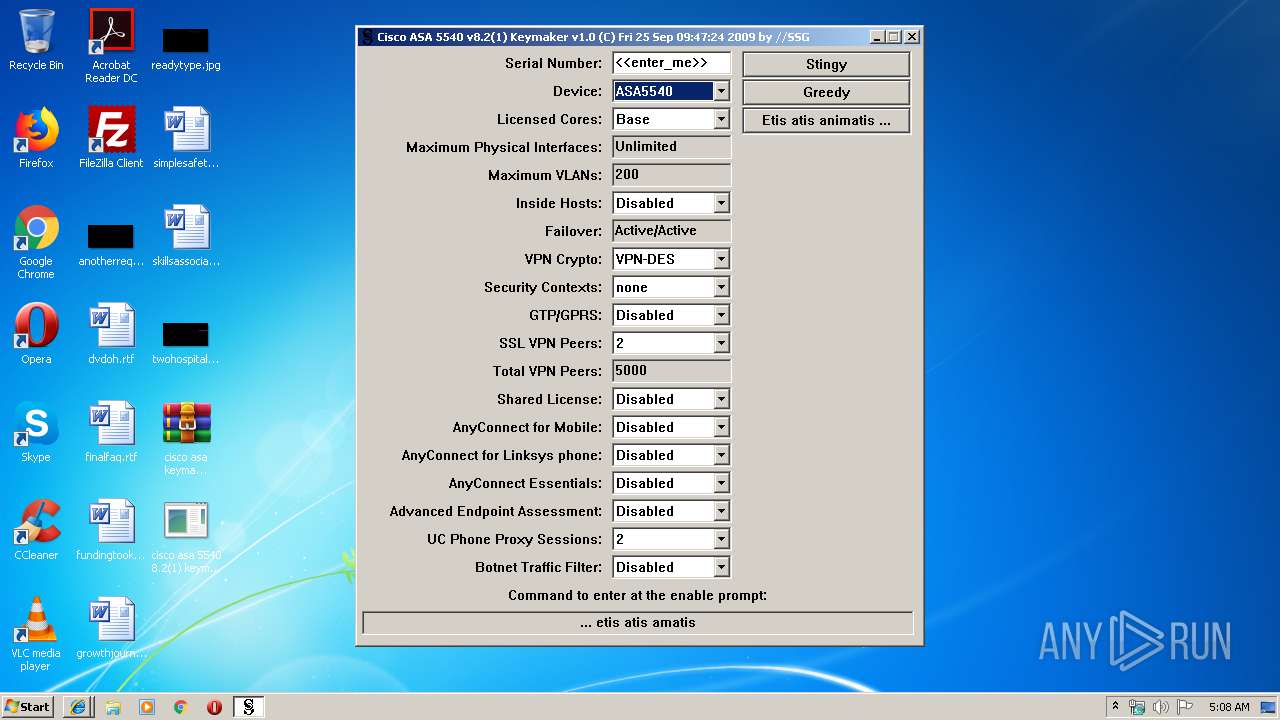Launch FileZilla Client shortcut
The height and width of the screenshot is (720, 1280).
111,138
